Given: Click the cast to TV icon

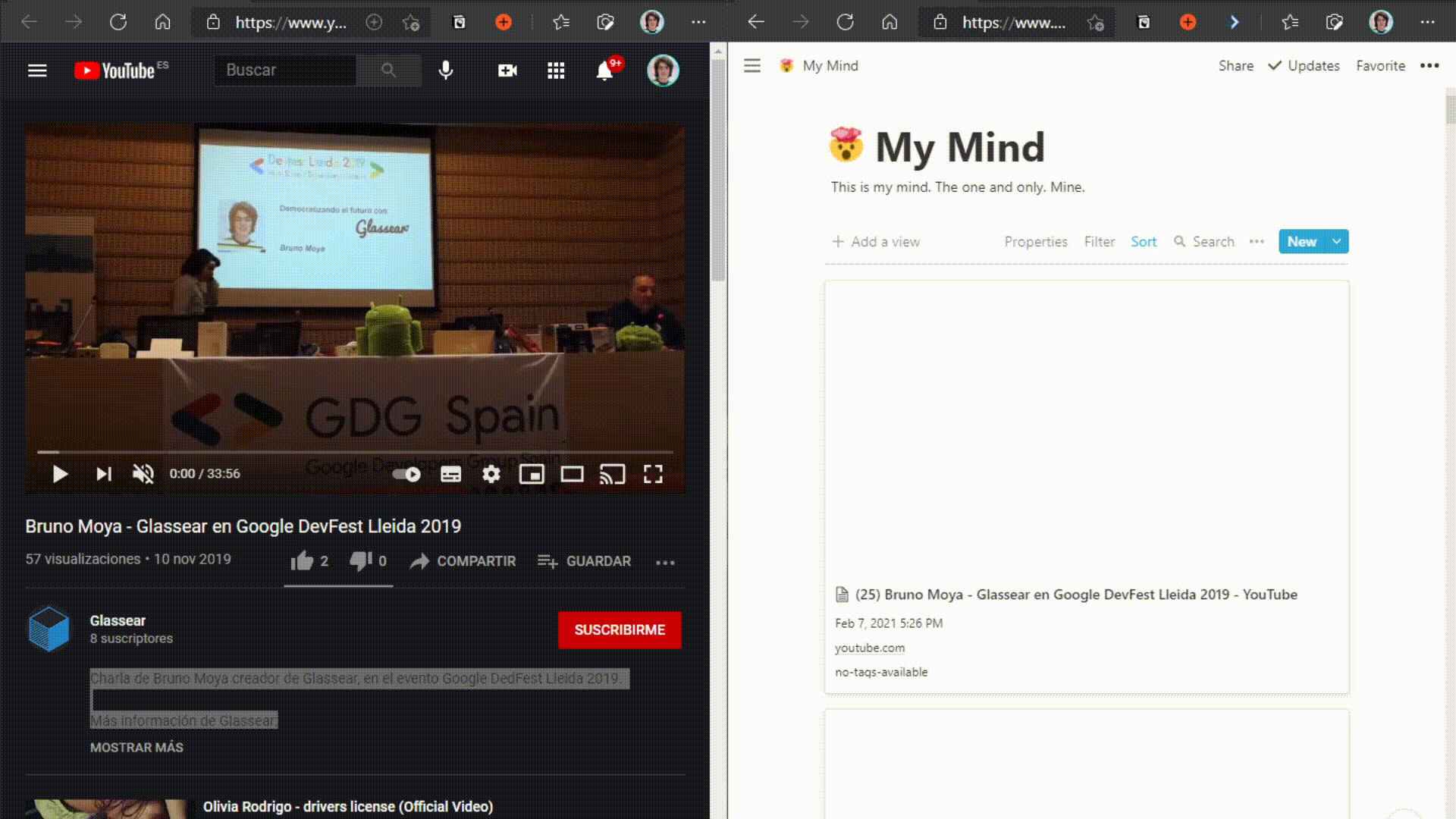Looking at the screenshot, I should [x=612, y=474].
